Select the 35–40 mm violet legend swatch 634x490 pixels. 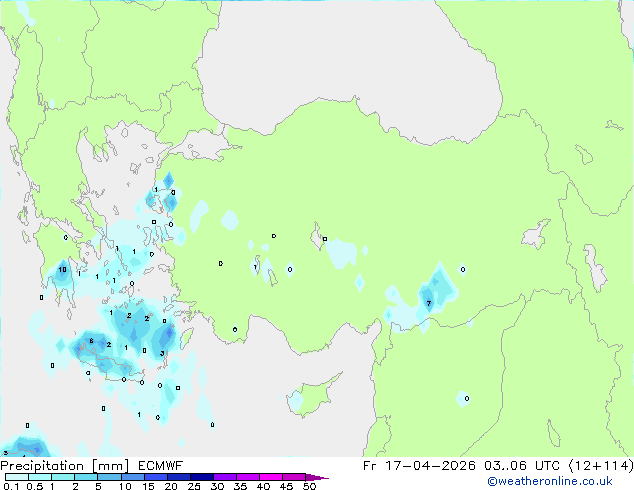[x=248, y=477]
